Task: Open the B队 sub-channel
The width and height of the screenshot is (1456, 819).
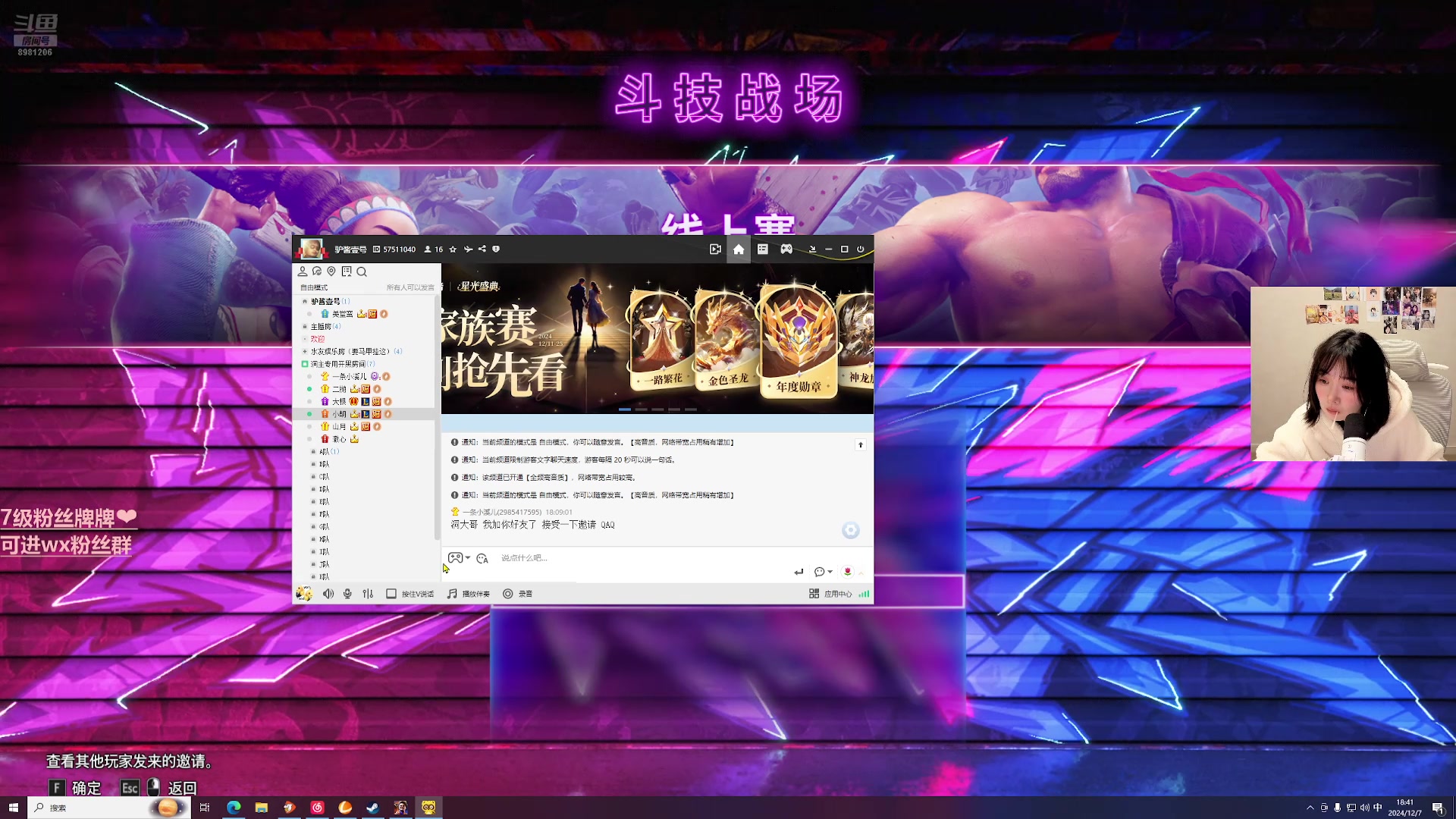Action: click(x=325, y=464)
